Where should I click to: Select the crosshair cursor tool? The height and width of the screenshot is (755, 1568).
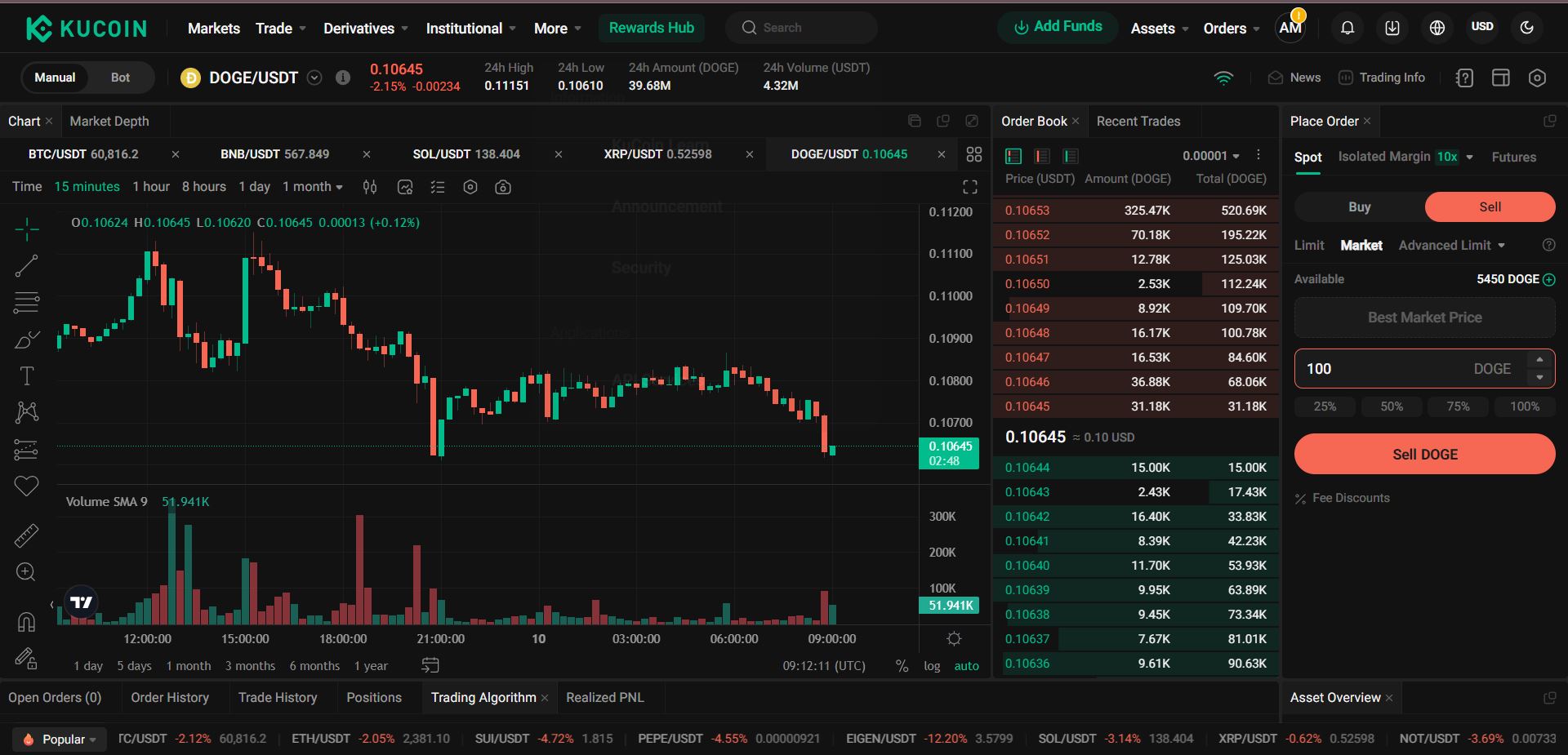click(26, 230)
